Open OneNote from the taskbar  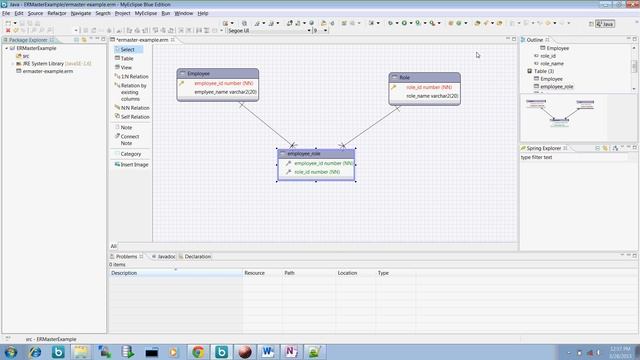pos(291,352)
